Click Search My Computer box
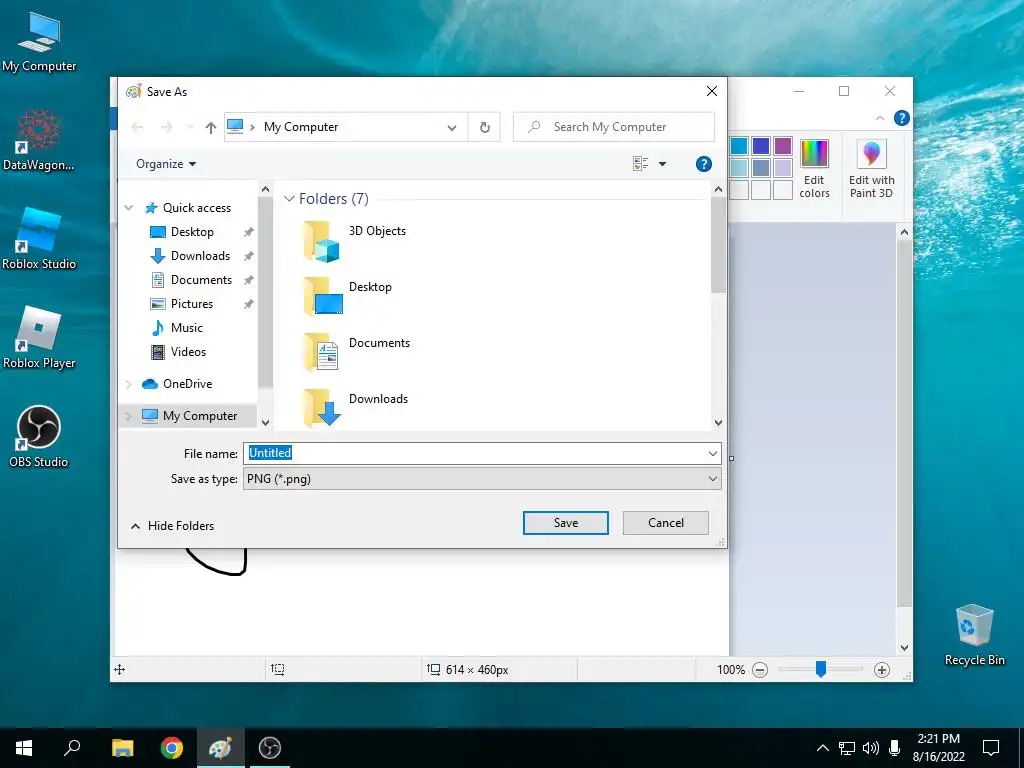Viewport: 1024px width, 768px height. pos(614,127)
